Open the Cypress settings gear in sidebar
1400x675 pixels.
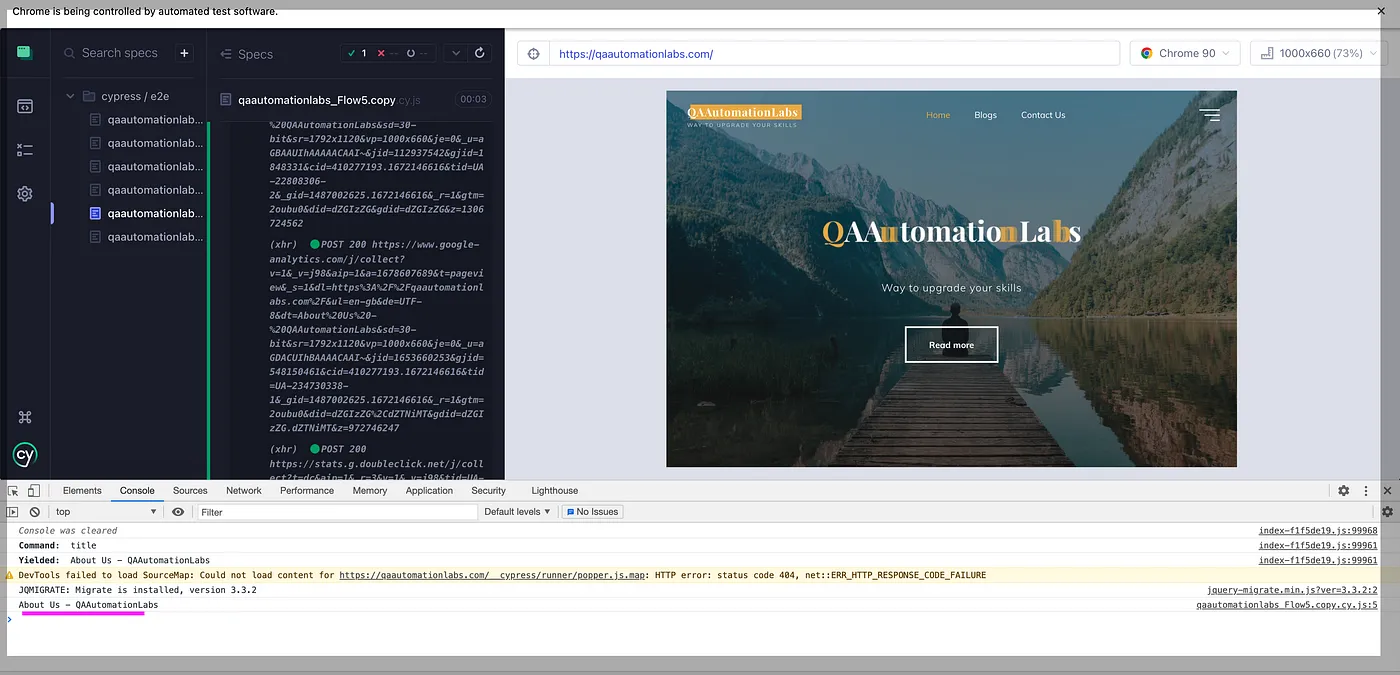coord(25,194)
